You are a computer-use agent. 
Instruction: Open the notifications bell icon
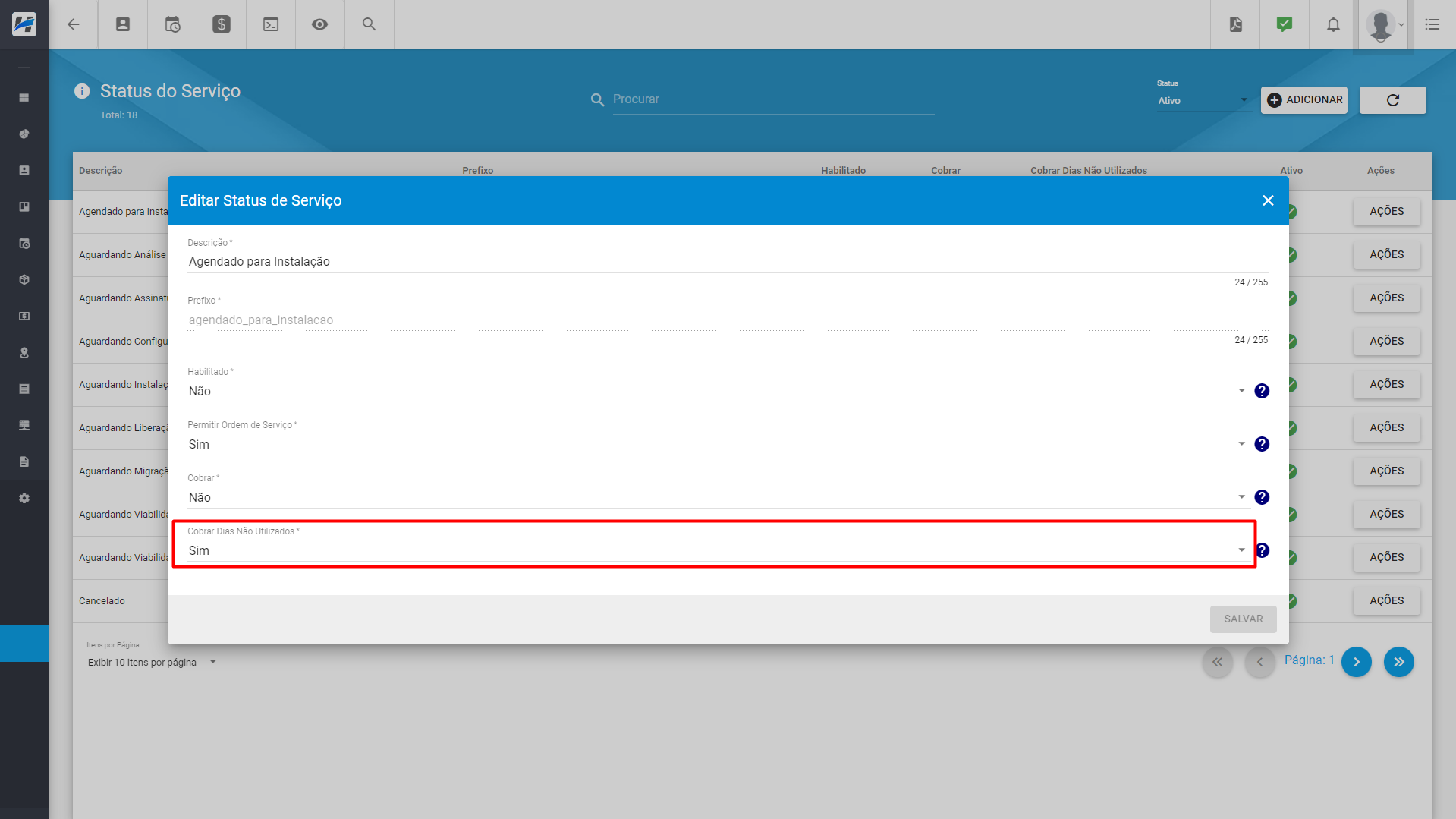click(1333, 24)
